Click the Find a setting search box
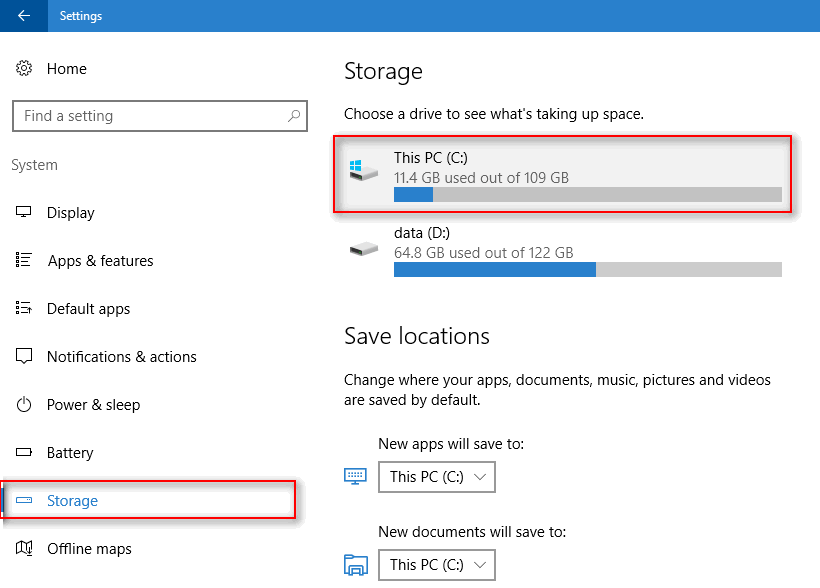The width and height of the screenshot is (820, 588). 160,116
